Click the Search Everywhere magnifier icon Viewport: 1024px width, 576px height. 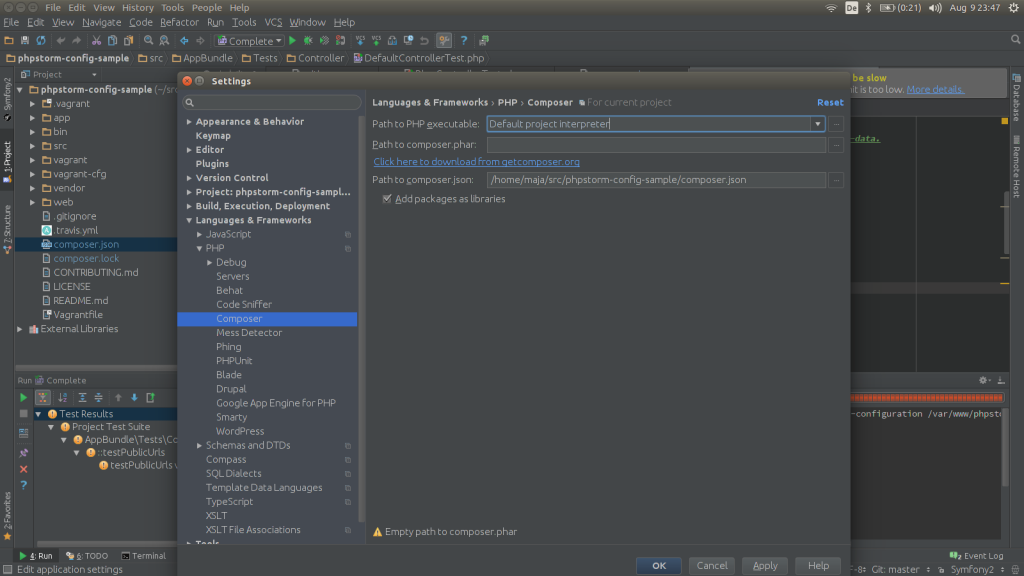pos(1016,40)
